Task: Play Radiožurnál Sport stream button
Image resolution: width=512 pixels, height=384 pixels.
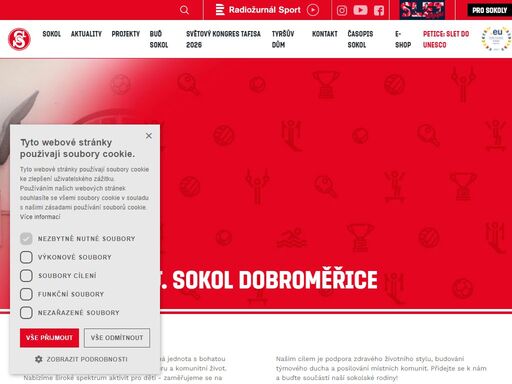Action: [313, 10]
